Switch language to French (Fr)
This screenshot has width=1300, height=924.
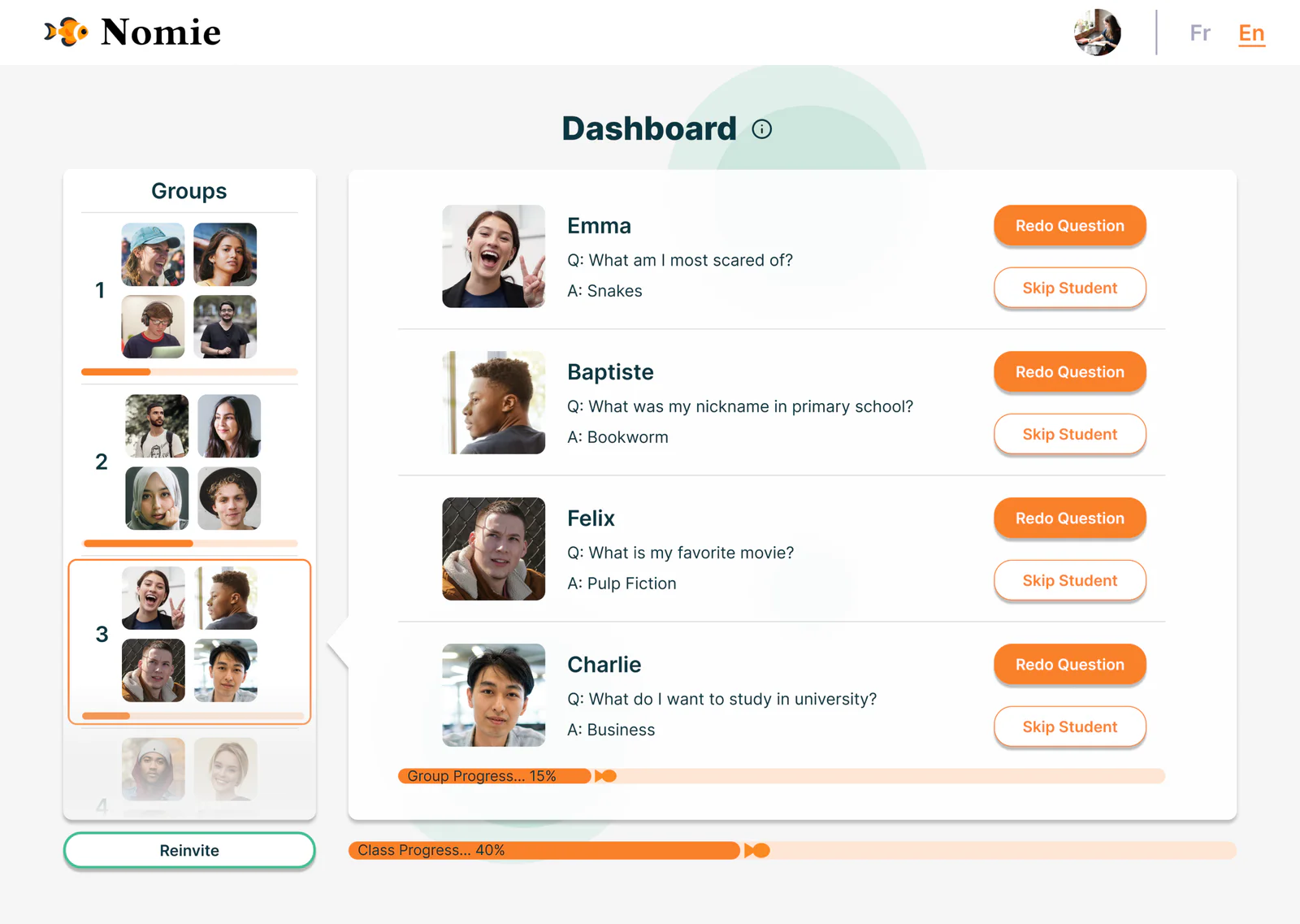(x=1199, y=33)
